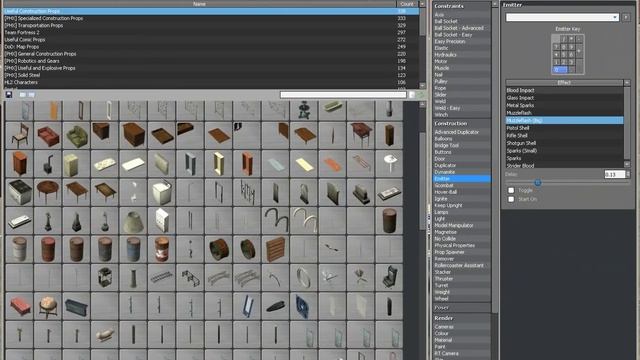The width and height of the screenshot is (640, 360).
Task: Select numpad key 5 for Emitter Key
Action: coord(564,54)
